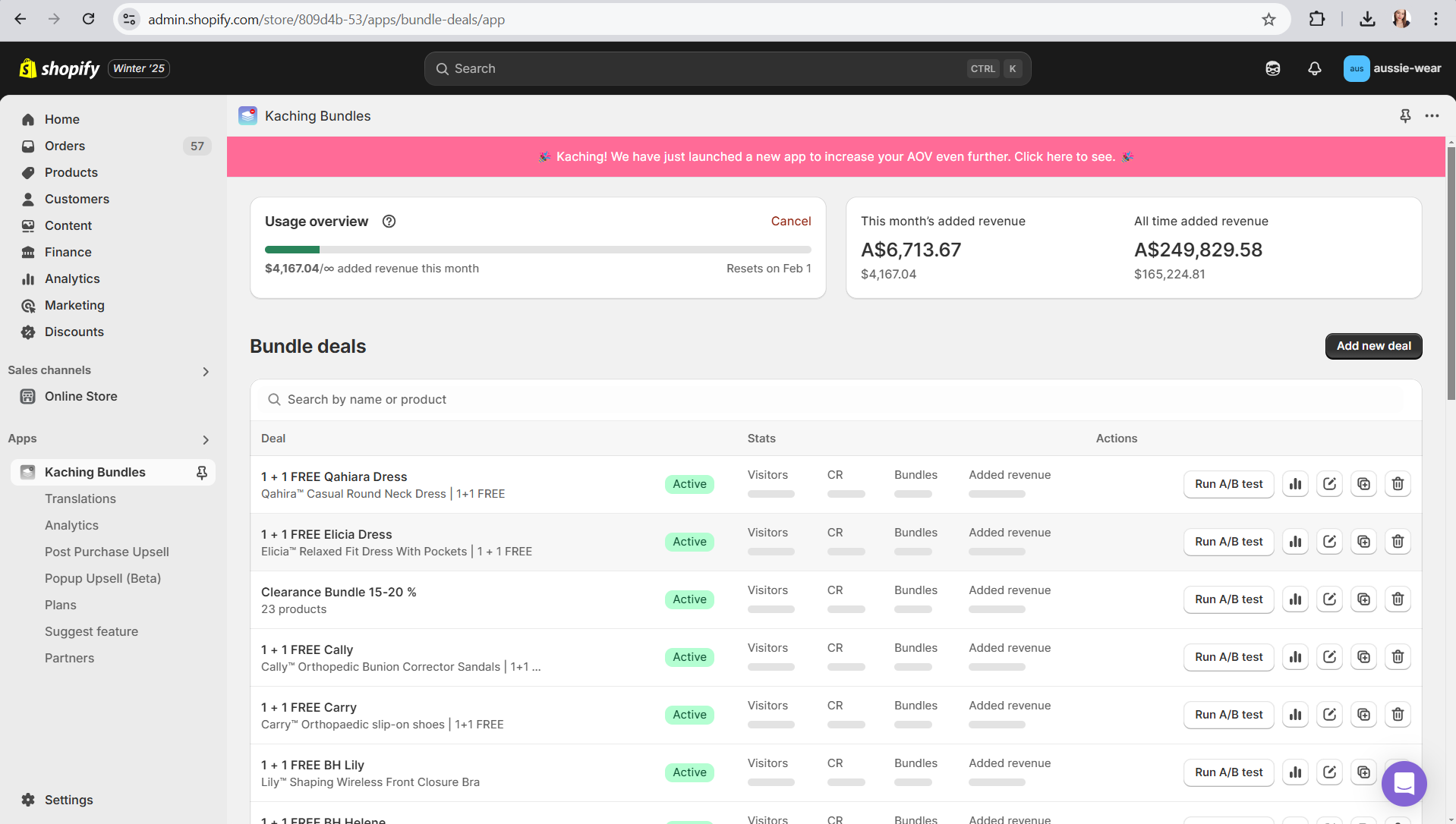Delete the Elicia Dress deal
1456x824 pixels.
click(1398, 542)
